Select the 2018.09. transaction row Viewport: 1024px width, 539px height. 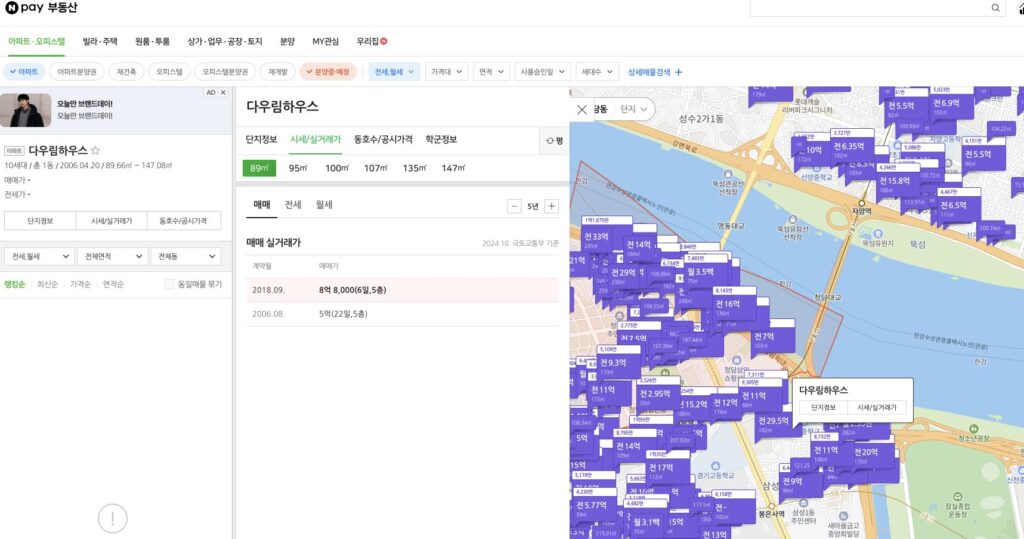pos(402,290)
